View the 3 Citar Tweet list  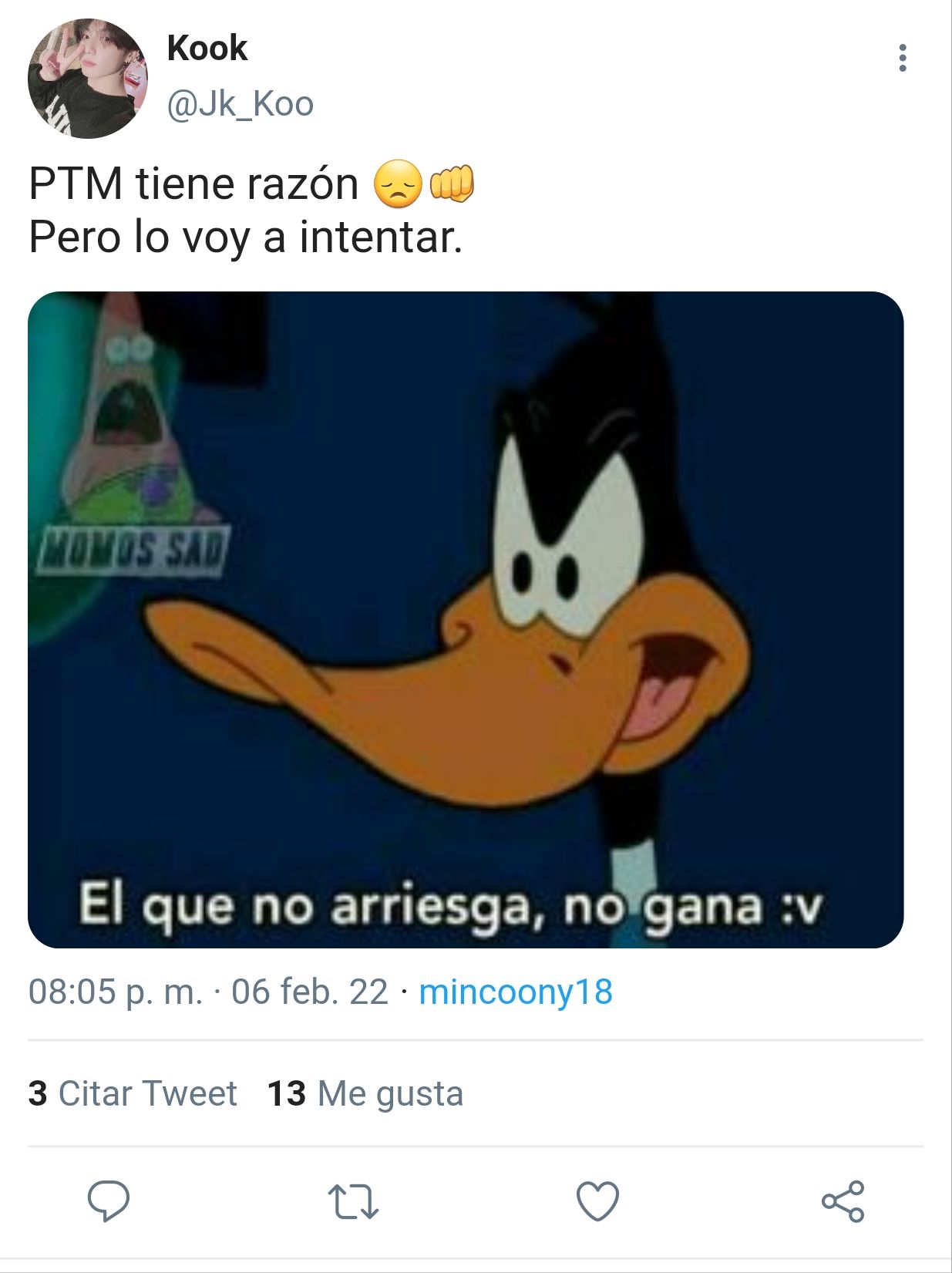pyautogui.click(x=133, y=1093)
